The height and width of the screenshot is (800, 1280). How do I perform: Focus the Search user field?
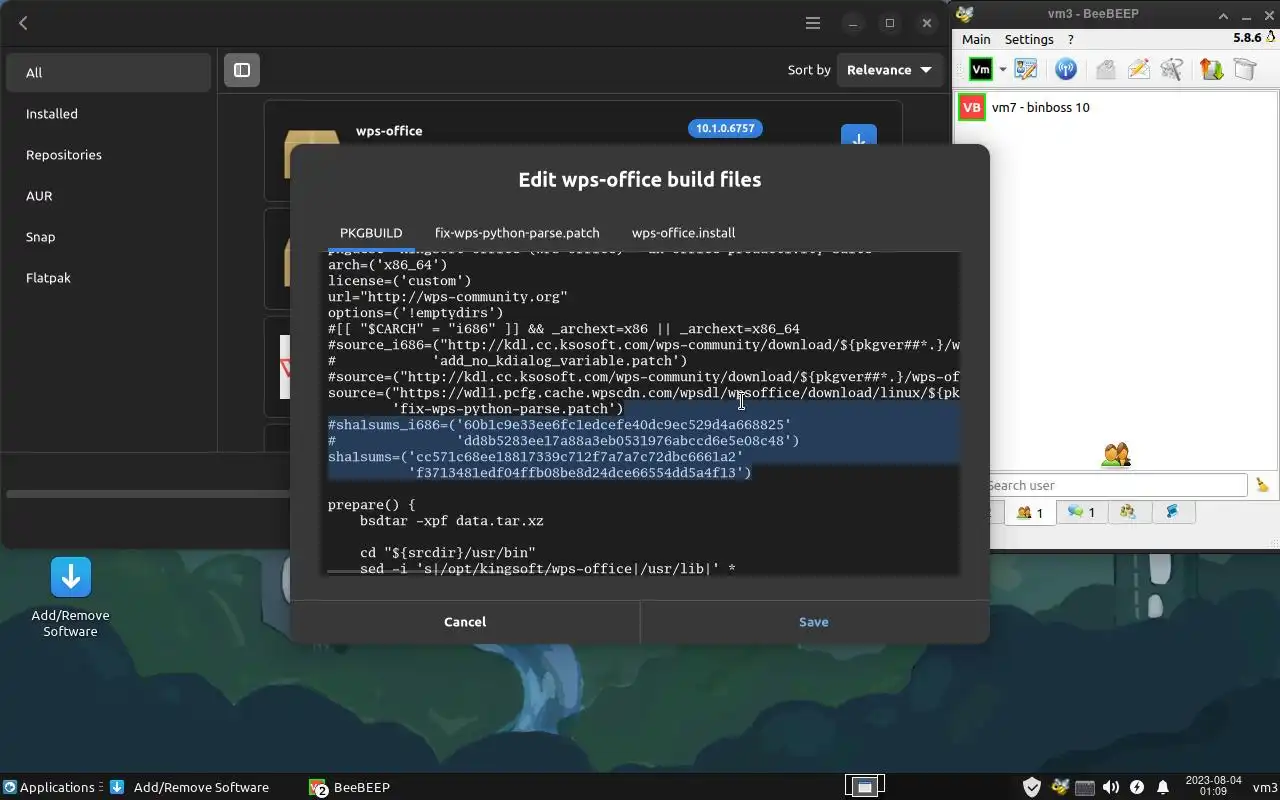(x=1116, y=485)
